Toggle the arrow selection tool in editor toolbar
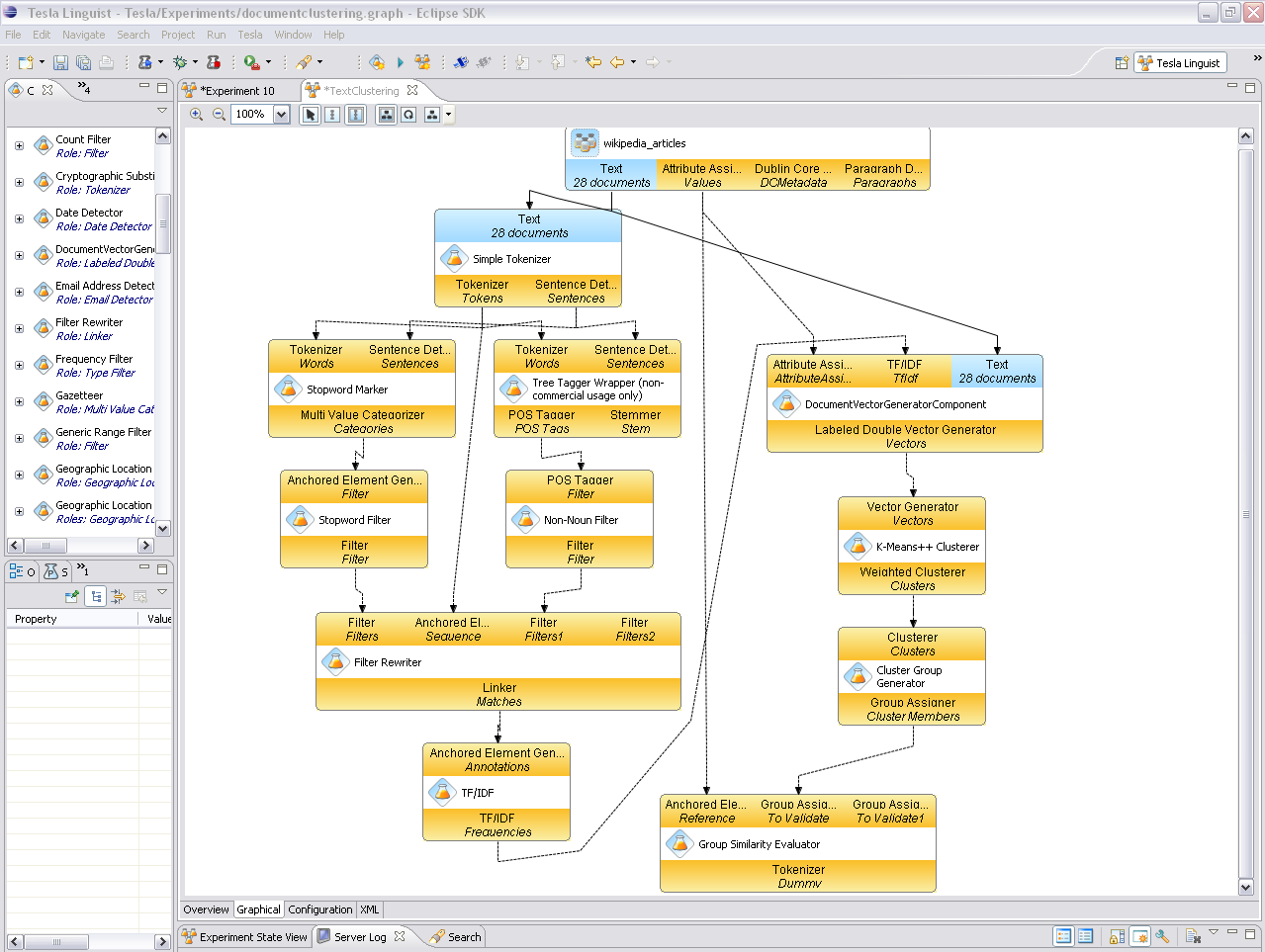This screenshot has width=1265, height=952. point(310,115)
